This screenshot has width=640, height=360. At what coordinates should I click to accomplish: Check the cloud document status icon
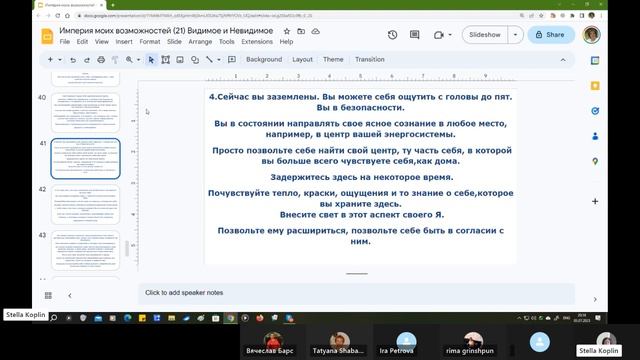(x=316, y=31)
